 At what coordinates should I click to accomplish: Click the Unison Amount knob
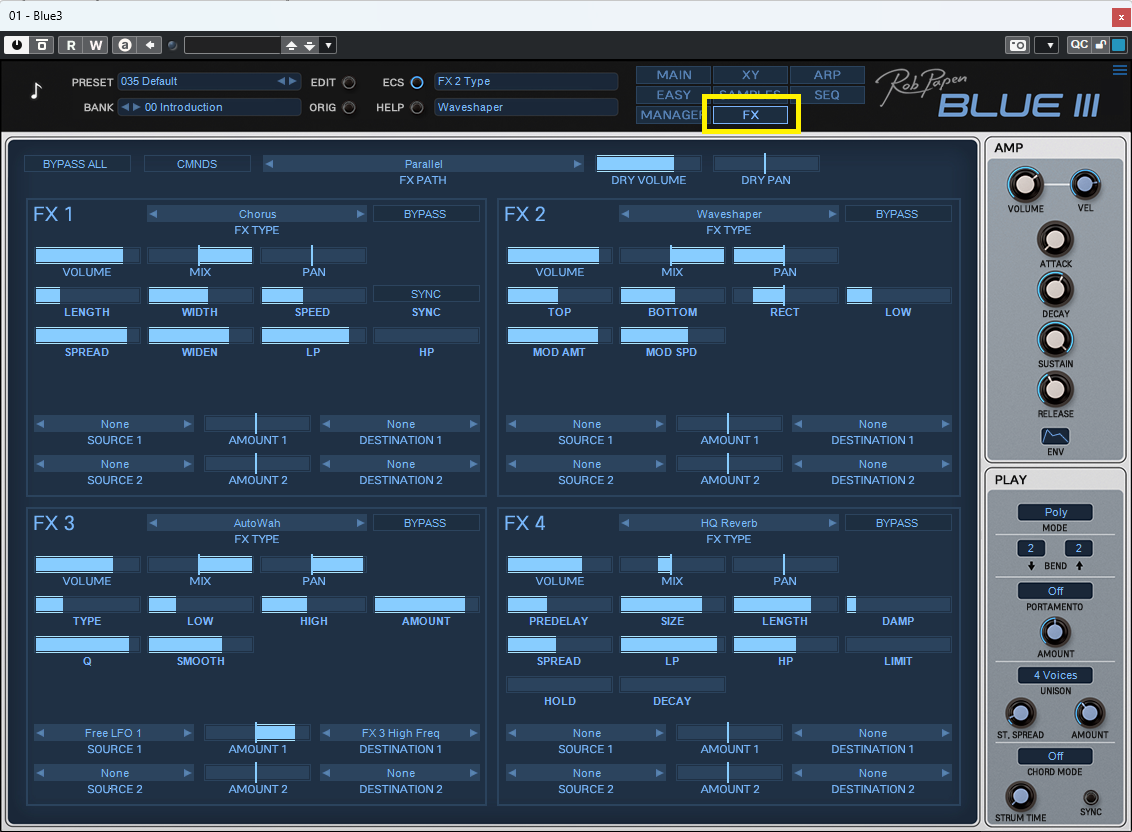(1089, 714)
